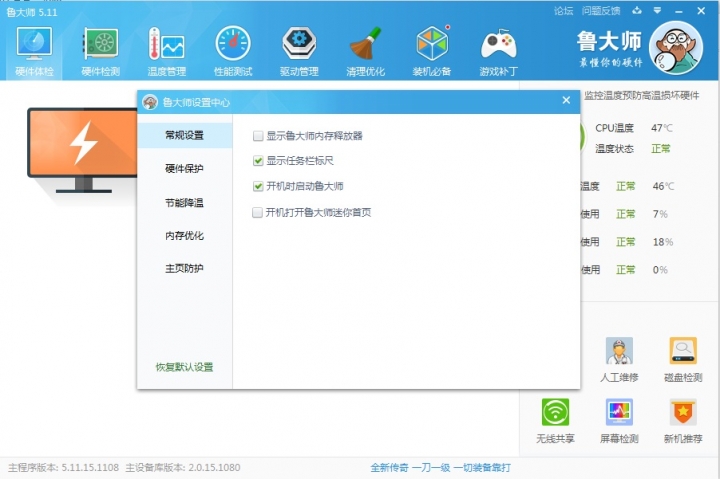The width and height of the screenshot is (720, 479).
Task: Switch to the 硬件保护 tab
Action: (x=185, y=169)
